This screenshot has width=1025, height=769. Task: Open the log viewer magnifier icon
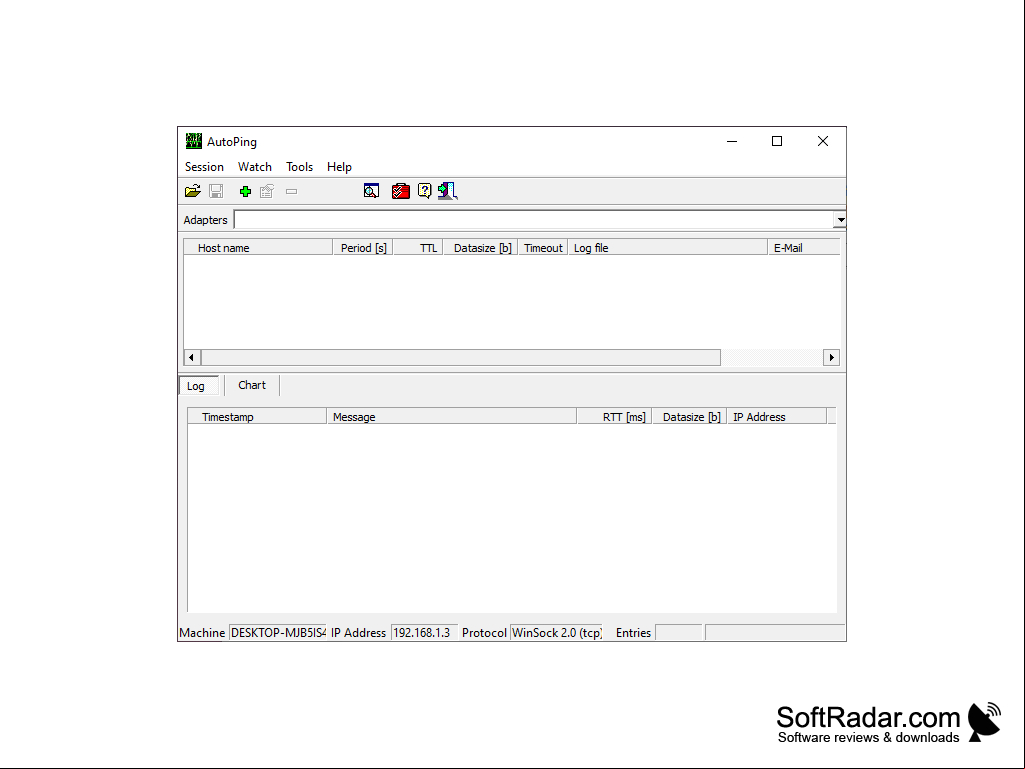[371, 191]
